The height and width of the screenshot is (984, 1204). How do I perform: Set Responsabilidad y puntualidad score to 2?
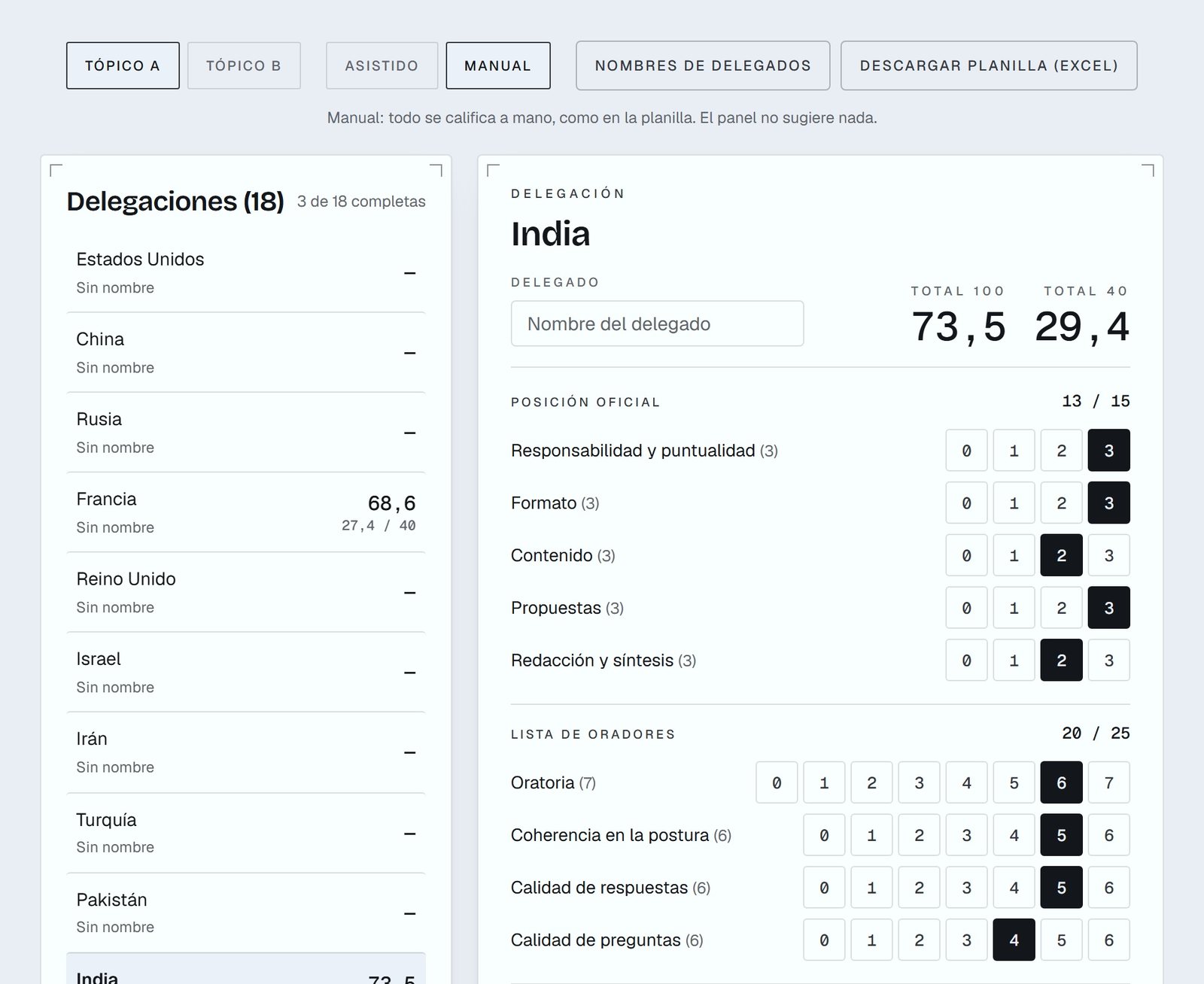[x=1061, y=451]
